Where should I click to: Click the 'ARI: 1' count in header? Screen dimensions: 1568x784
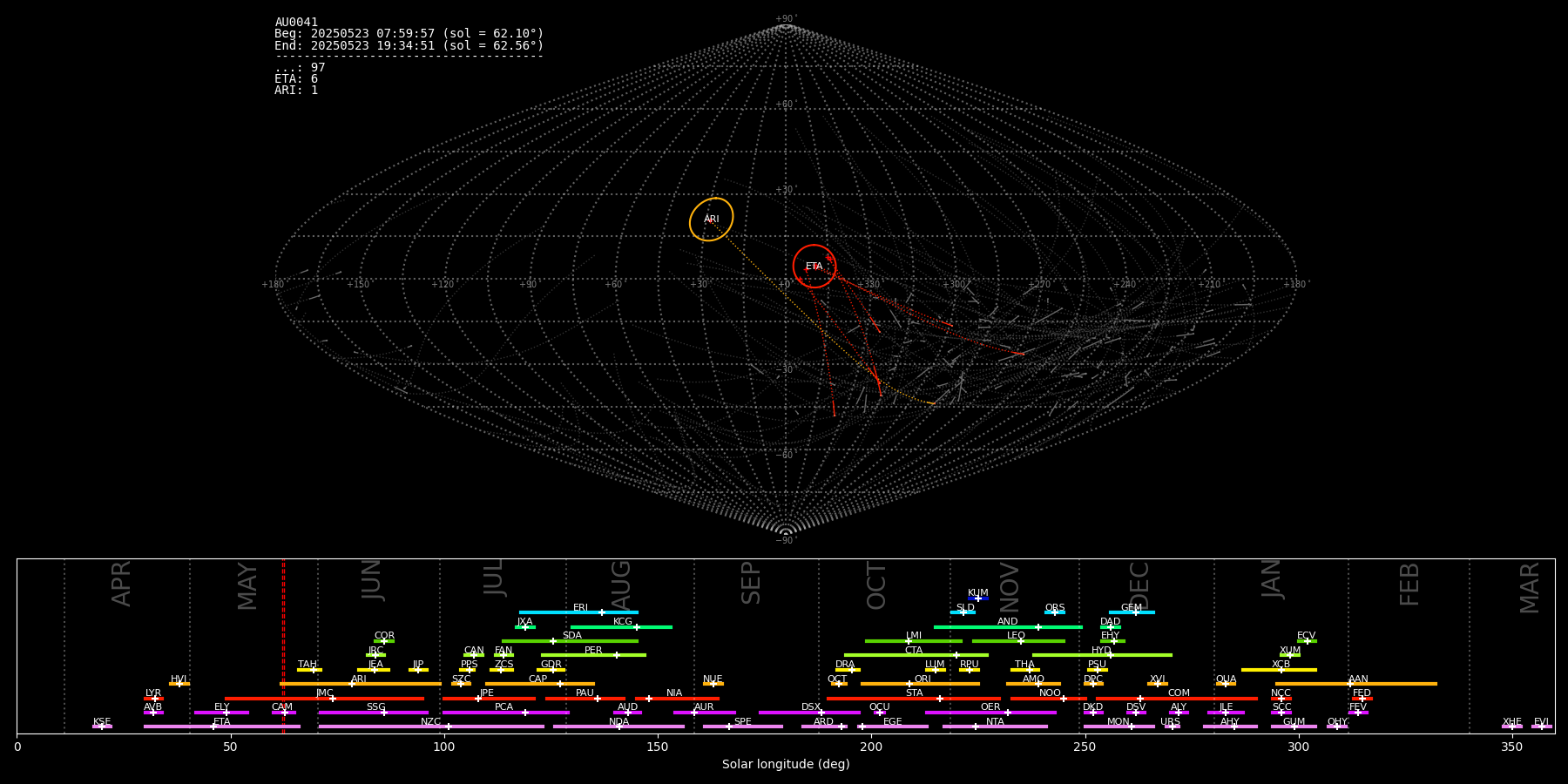pos(296,91)
